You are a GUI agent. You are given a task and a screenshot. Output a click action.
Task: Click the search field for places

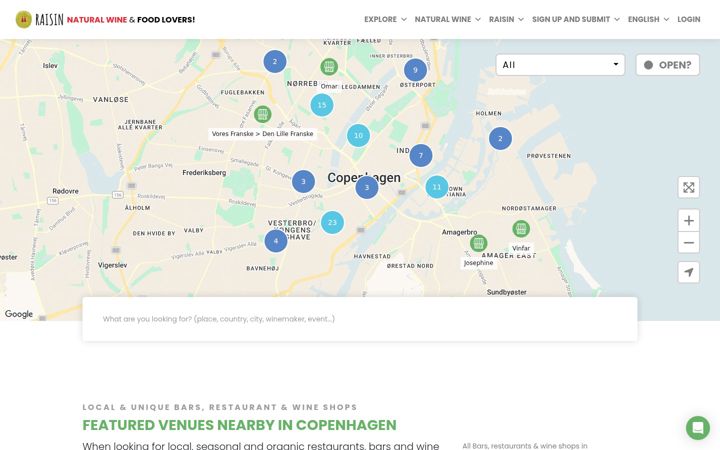click(360, 319)
